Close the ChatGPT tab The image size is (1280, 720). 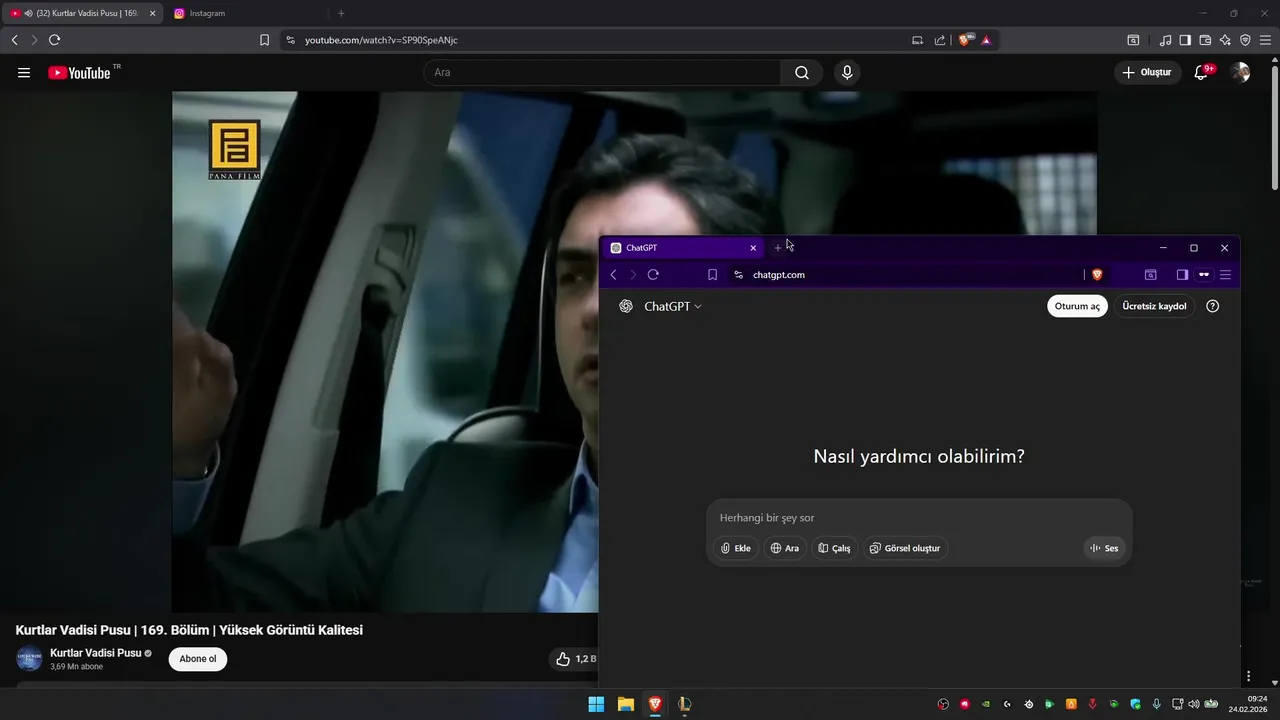coord(753,248)
